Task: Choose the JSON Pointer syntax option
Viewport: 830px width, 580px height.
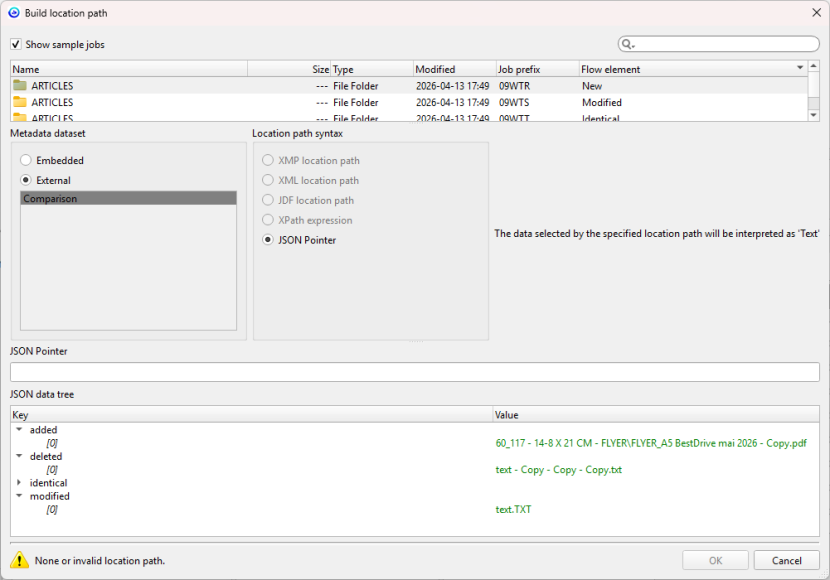Action: 268,240
